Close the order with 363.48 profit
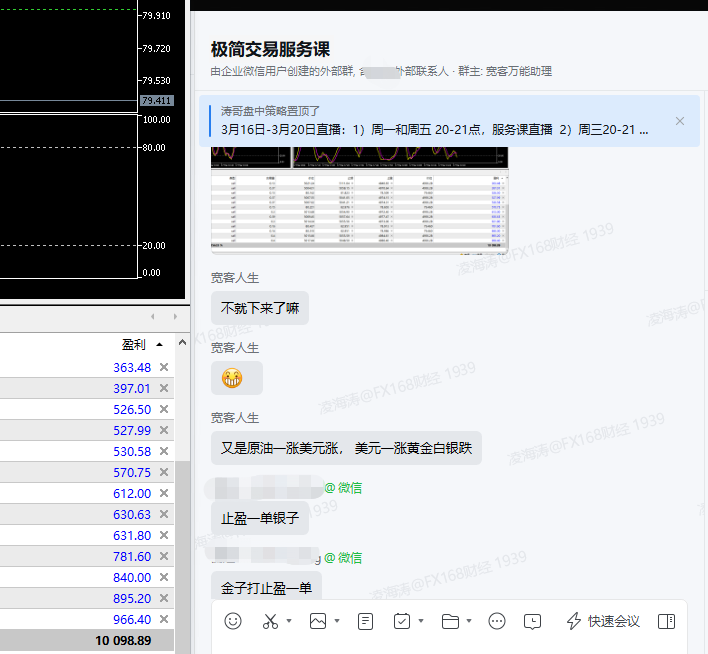Viewport: 708px width, 654px height. tap(164, 368)
